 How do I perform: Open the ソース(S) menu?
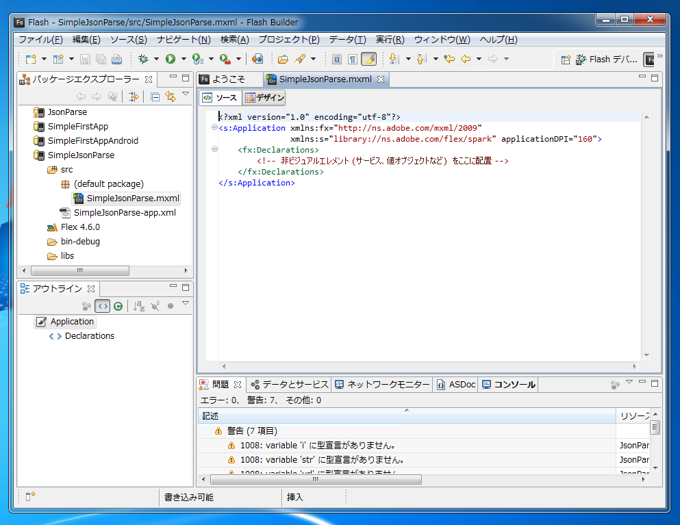click(128, 40)
